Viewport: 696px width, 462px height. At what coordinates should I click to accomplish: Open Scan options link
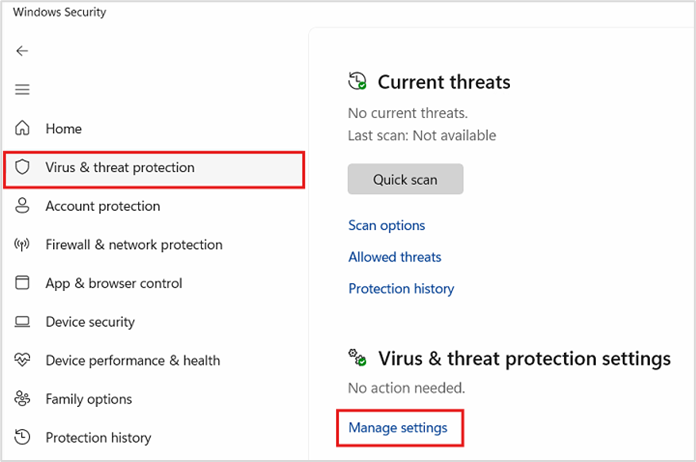(387, 225)
